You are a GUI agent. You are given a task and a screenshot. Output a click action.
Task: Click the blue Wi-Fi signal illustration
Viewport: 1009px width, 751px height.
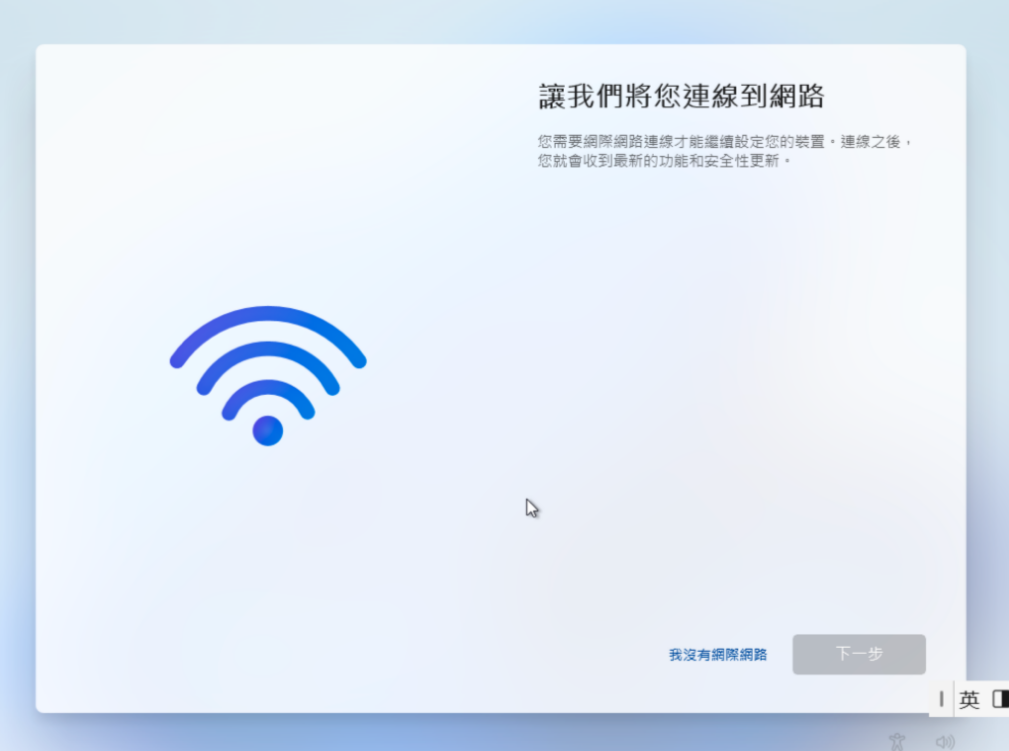268,376
